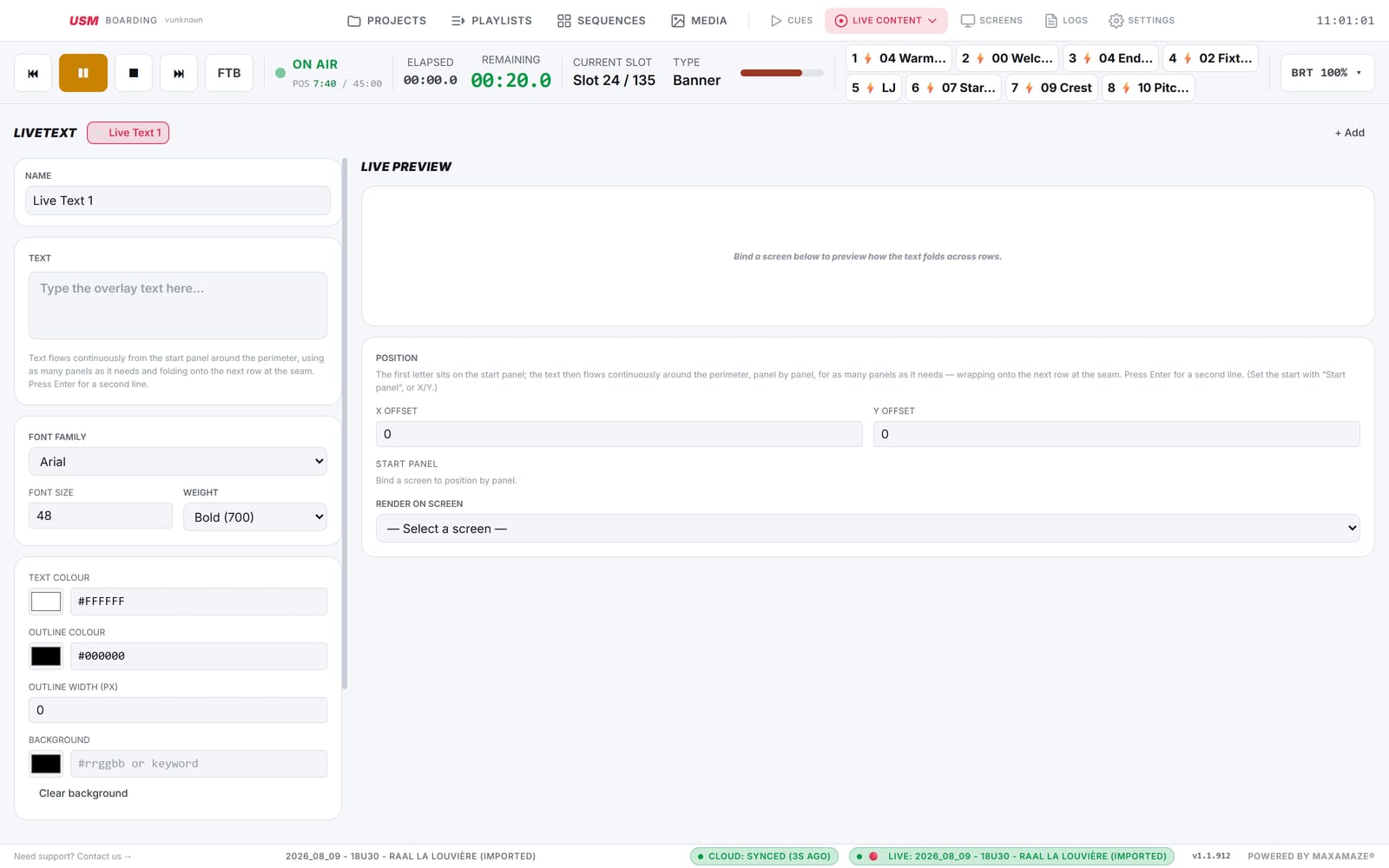
Task: Open the Playlists menu
Action: tap(491, 20)
